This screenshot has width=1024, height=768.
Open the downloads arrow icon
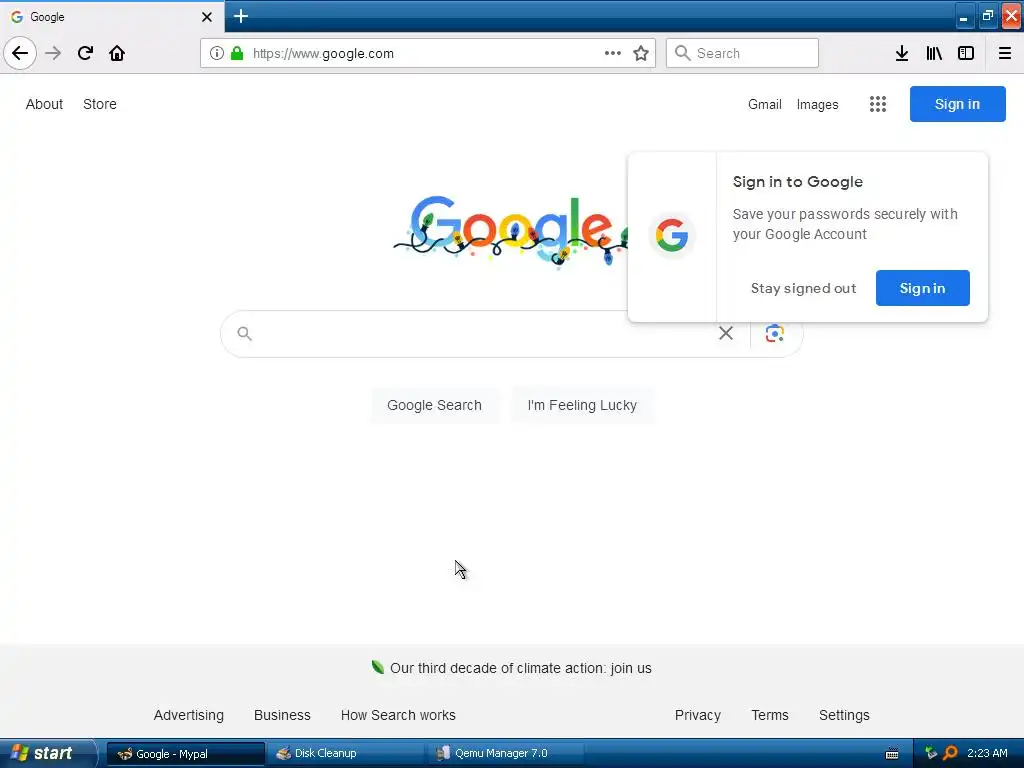[x=901, y=53]
